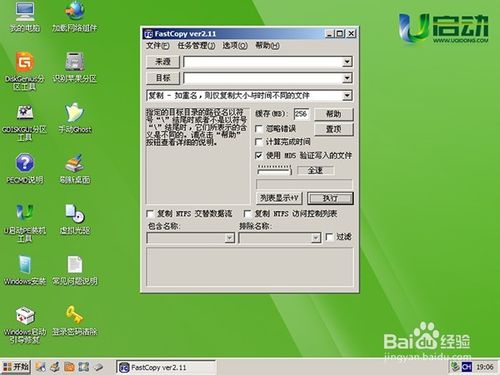Open the copy mode dropdown list
Viewport: 500px width, 375px height.
[347, 96]
